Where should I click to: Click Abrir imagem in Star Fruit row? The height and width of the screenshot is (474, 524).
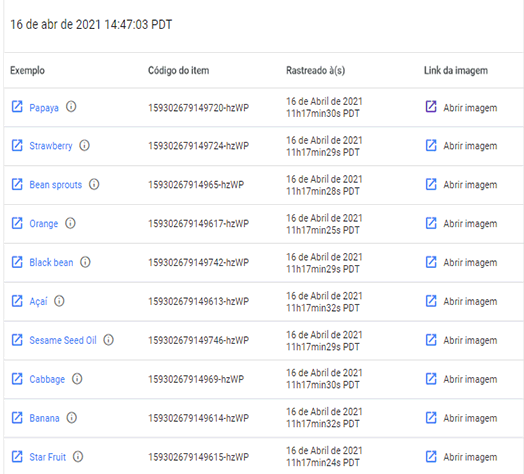point(470,457)
